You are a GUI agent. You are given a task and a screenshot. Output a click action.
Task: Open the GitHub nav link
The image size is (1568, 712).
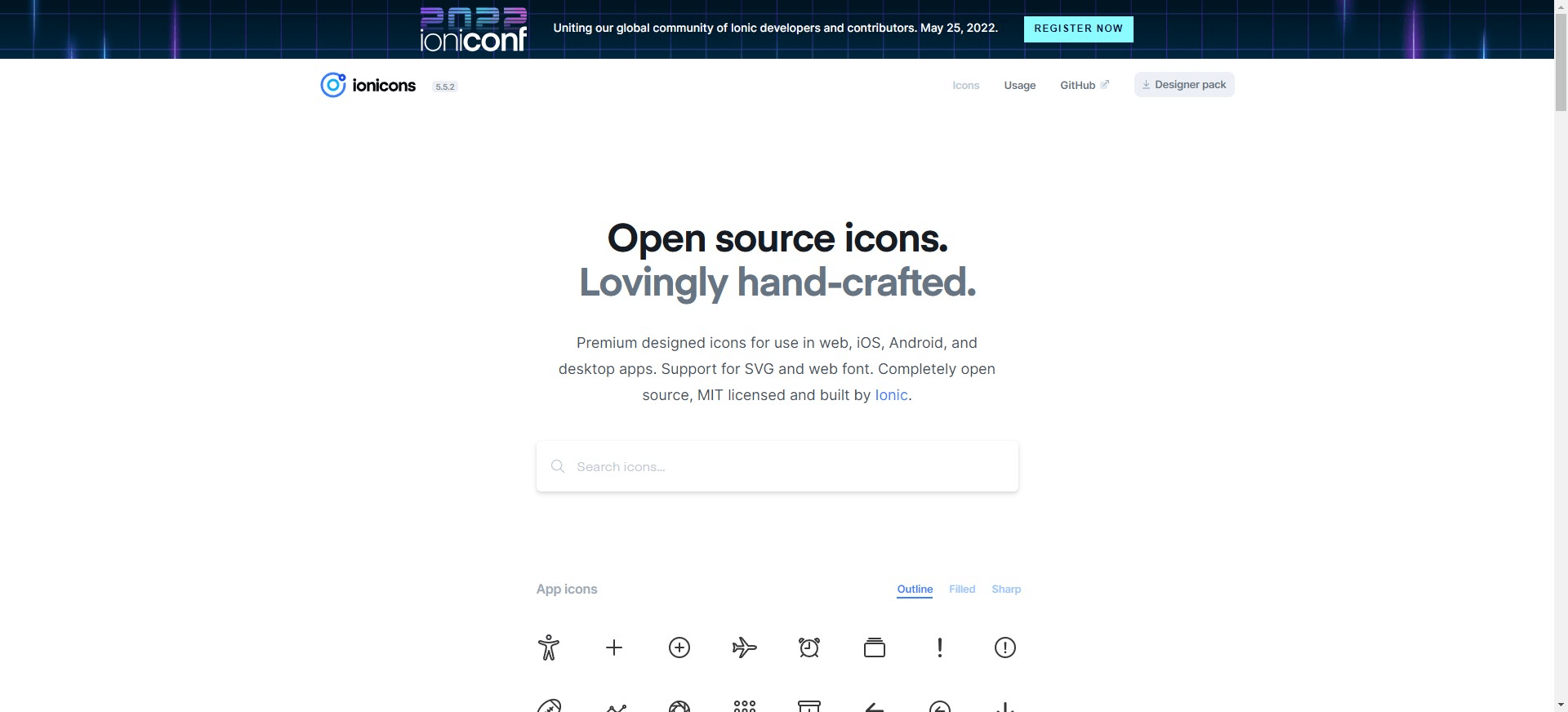(x=1078, y=85)
